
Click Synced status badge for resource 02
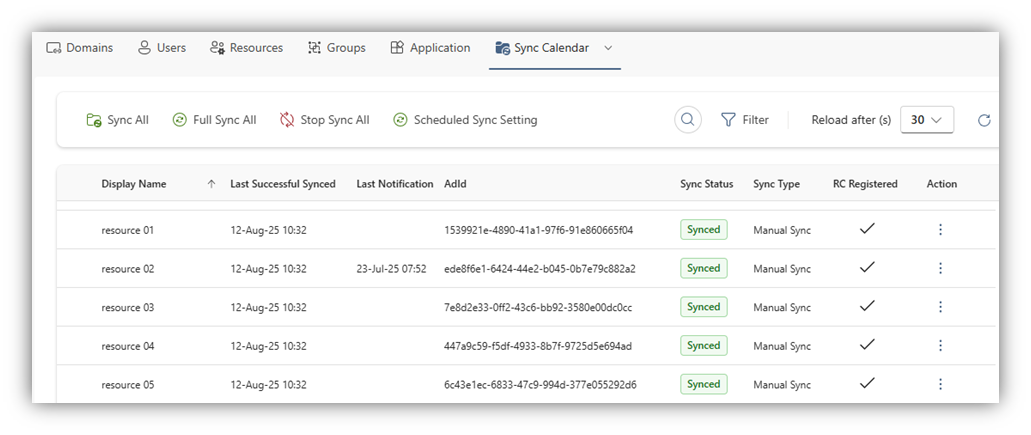(x=704, y=268)
